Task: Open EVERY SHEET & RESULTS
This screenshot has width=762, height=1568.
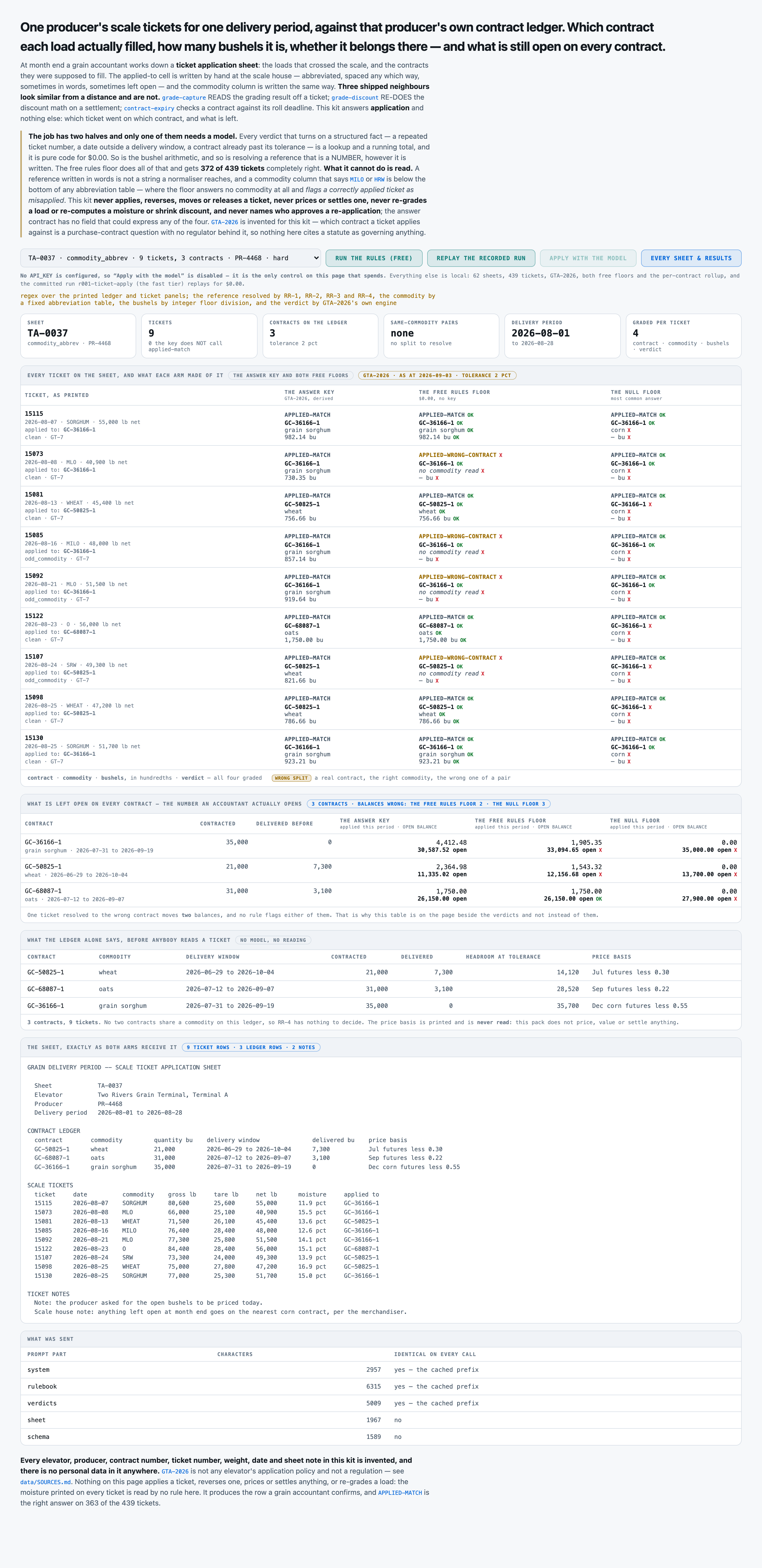Action: pos(691,258)
